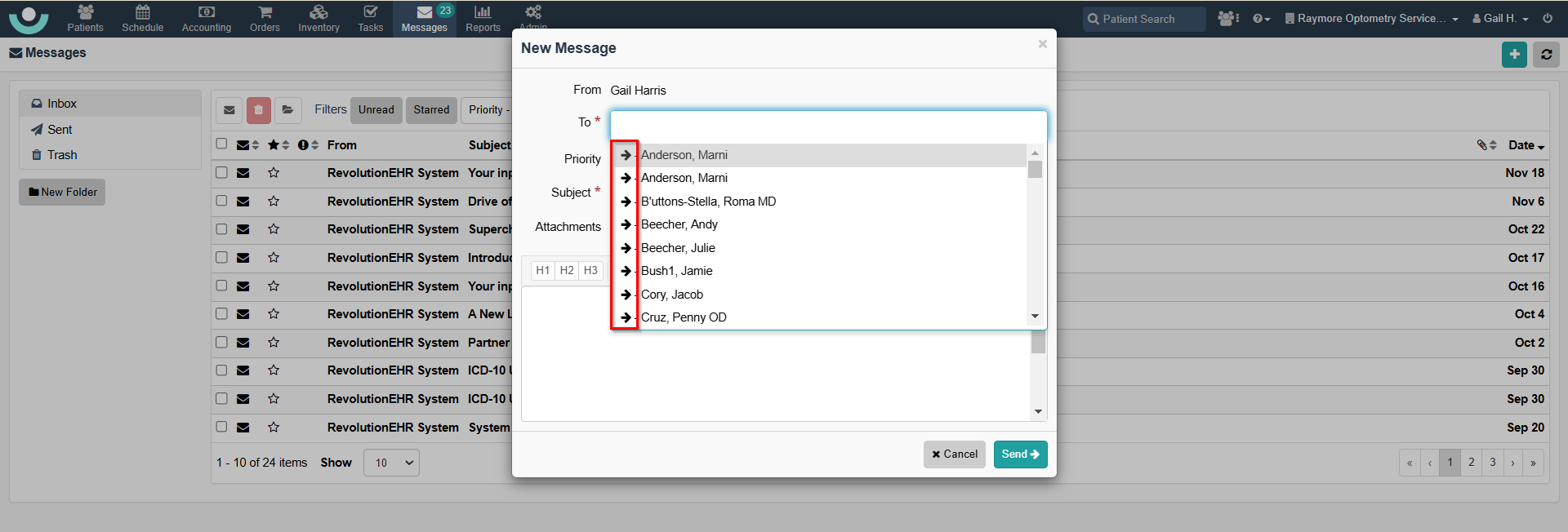
Task: Star the Nov 18 RevolutionEHR message
Action: (x=274, y=173)
